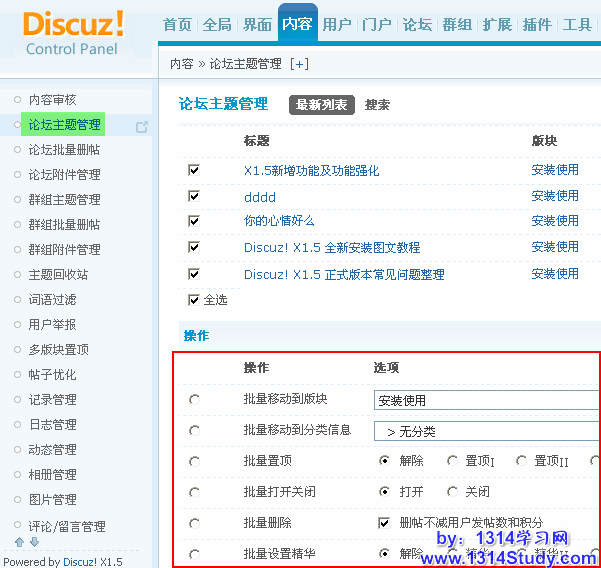Open topic management in new window icon
The height and width of the screenshot is (568, 601).
[x=142, y=127]
